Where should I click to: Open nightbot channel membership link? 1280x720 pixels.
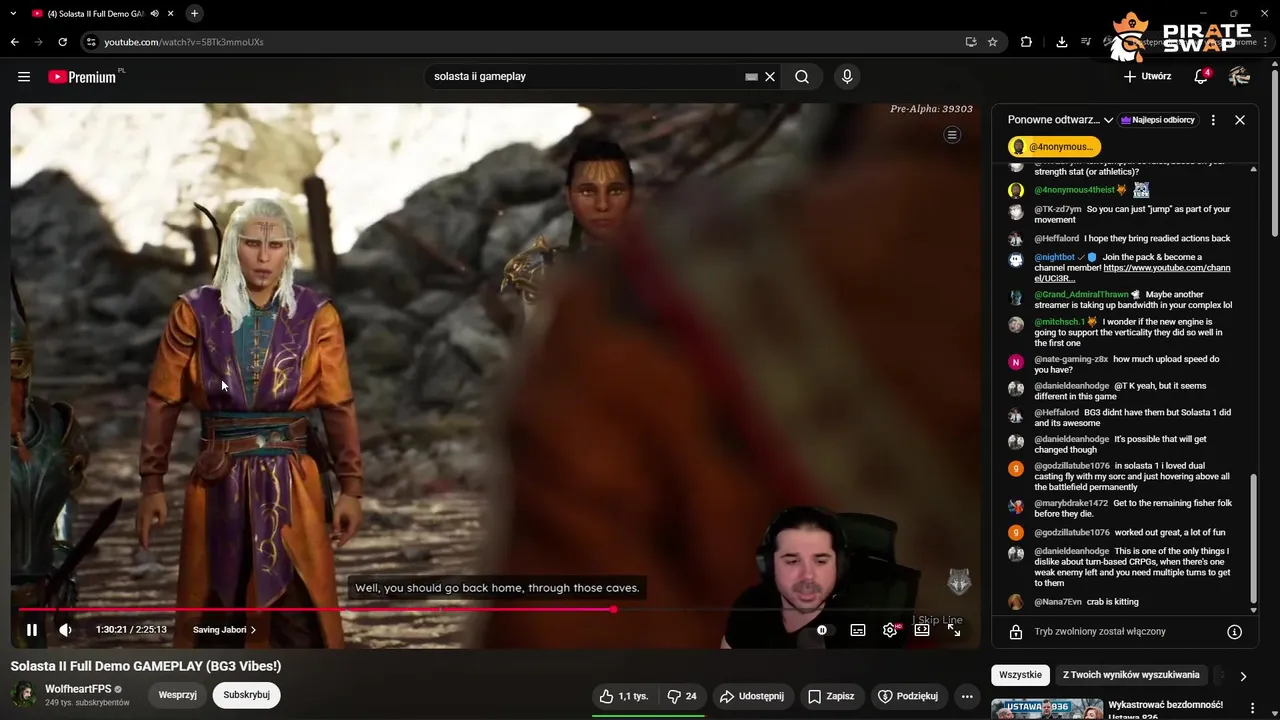[x=1132, y=273]
